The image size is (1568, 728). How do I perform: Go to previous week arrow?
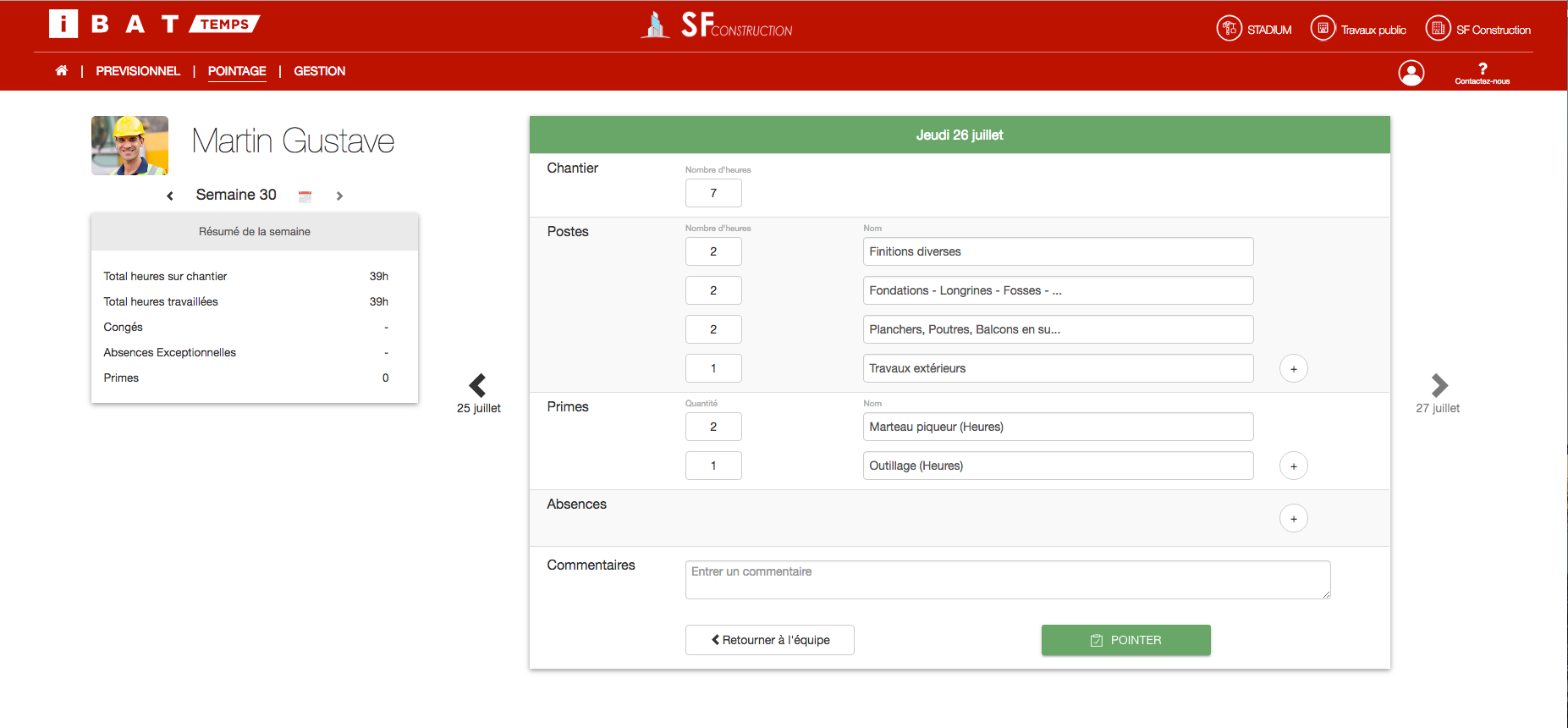tap(170, 196)
